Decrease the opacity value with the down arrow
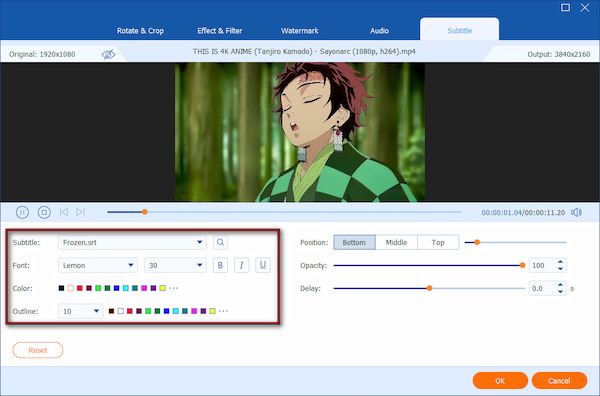 coord(560,269)
